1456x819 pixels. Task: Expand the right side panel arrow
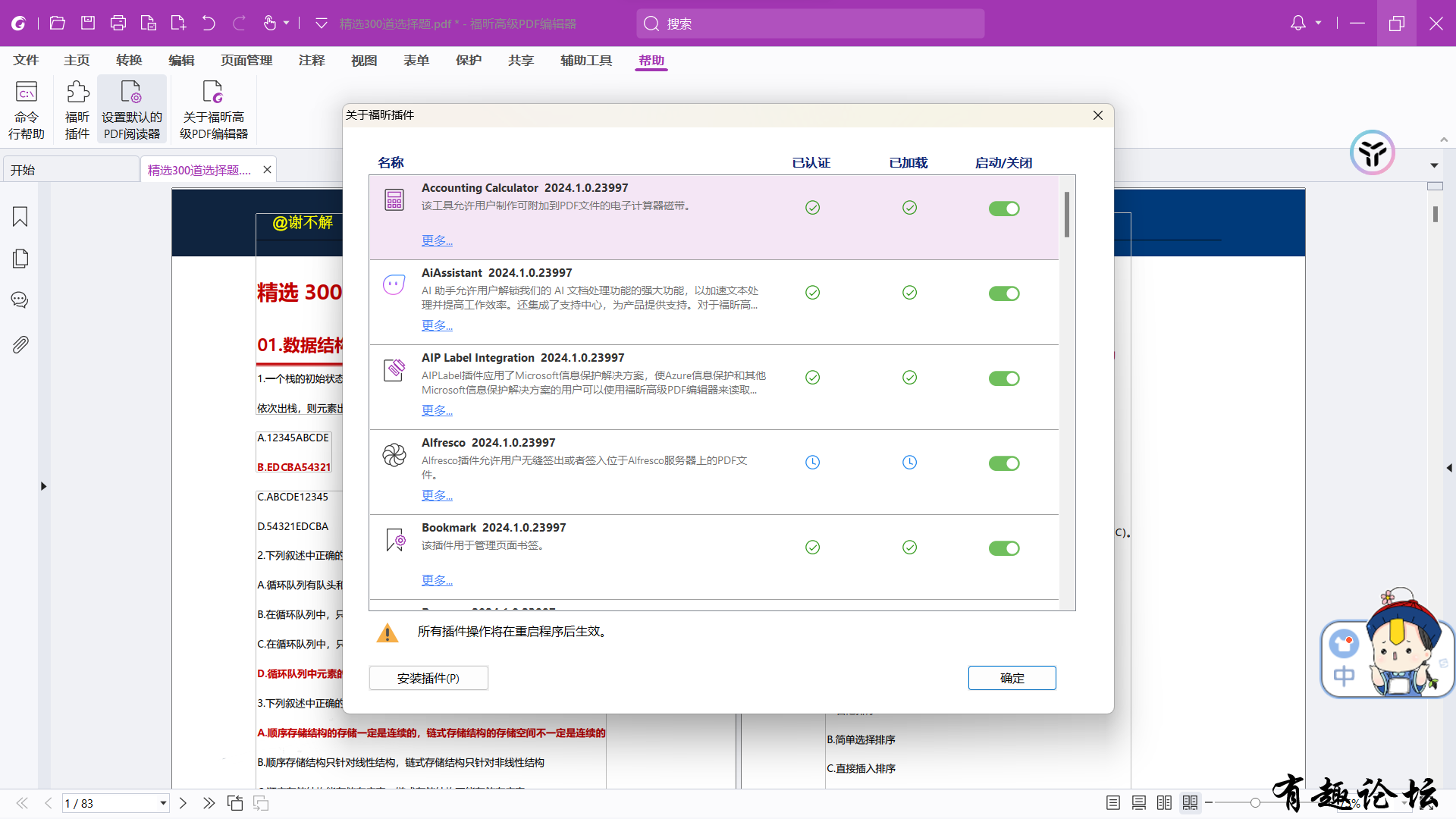(x=1449, y=469)
